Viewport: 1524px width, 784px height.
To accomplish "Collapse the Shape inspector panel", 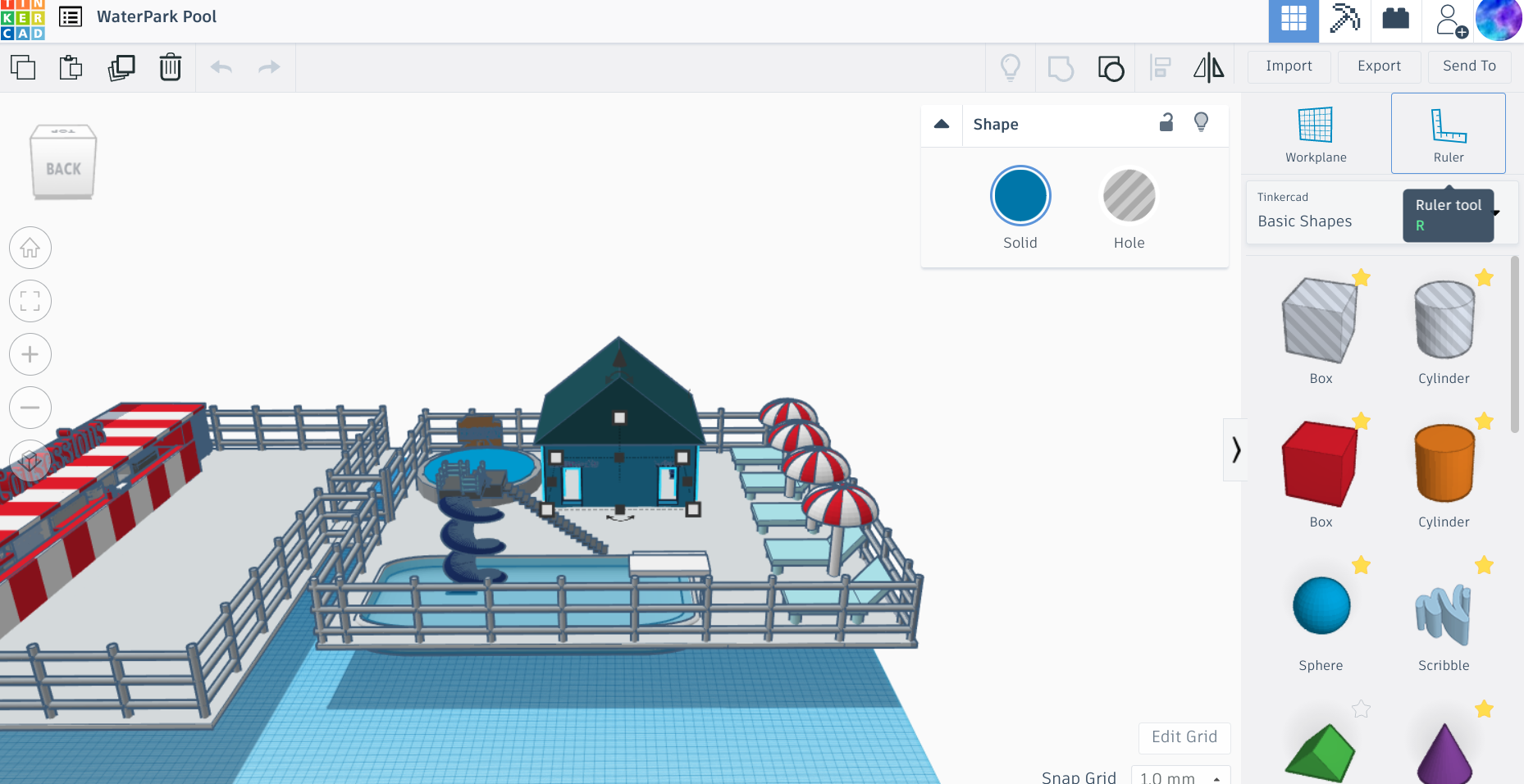I will (x=942, y=124).
